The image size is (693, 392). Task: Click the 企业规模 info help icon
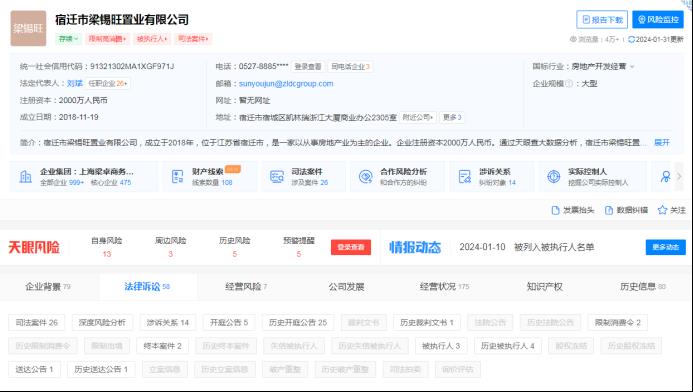click(x=569, y=84)
